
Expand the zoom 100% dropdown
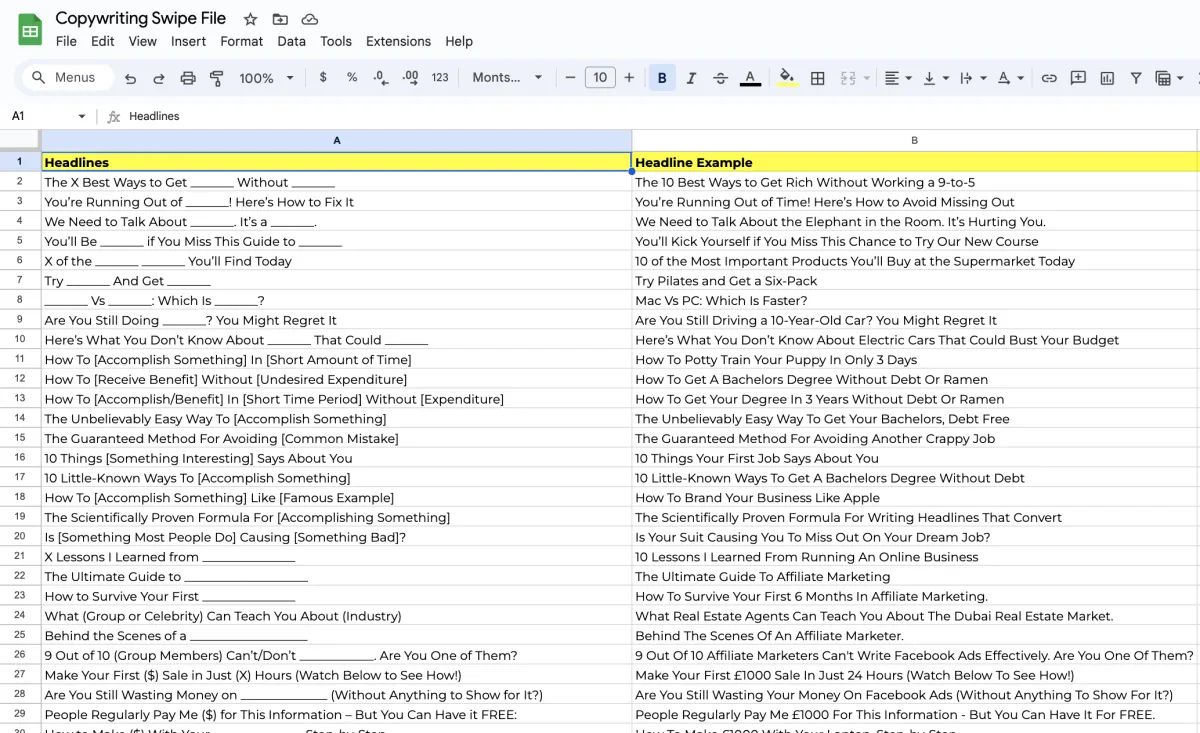[x=266, y=78]
